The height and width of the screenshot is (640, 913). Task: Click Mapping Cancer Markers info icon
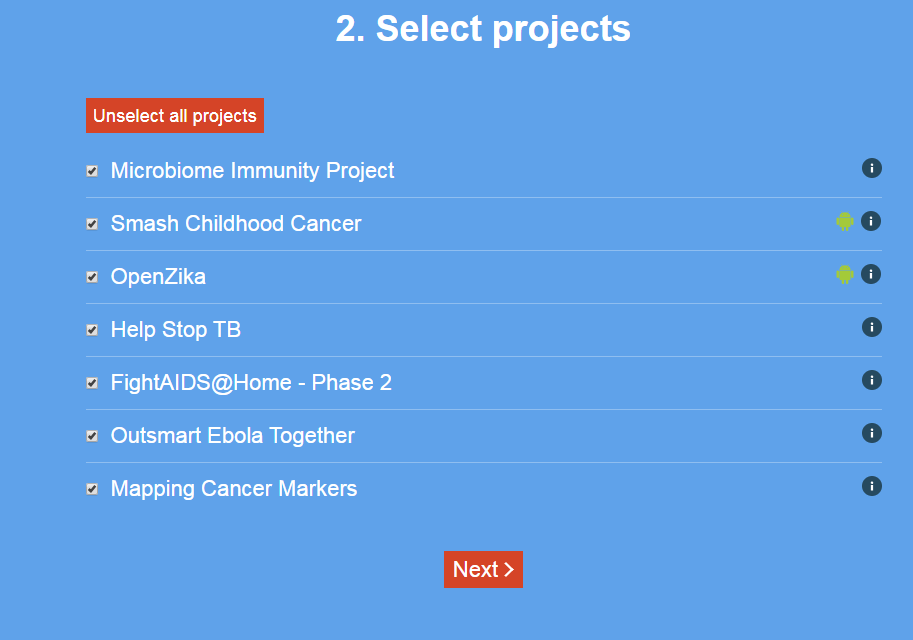[x=871, y=486]
